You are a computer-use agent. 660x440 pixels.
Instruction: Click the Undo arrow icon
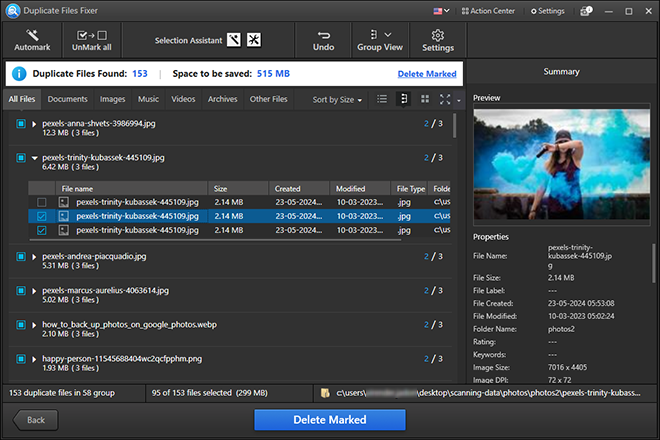tap(323, 34)
